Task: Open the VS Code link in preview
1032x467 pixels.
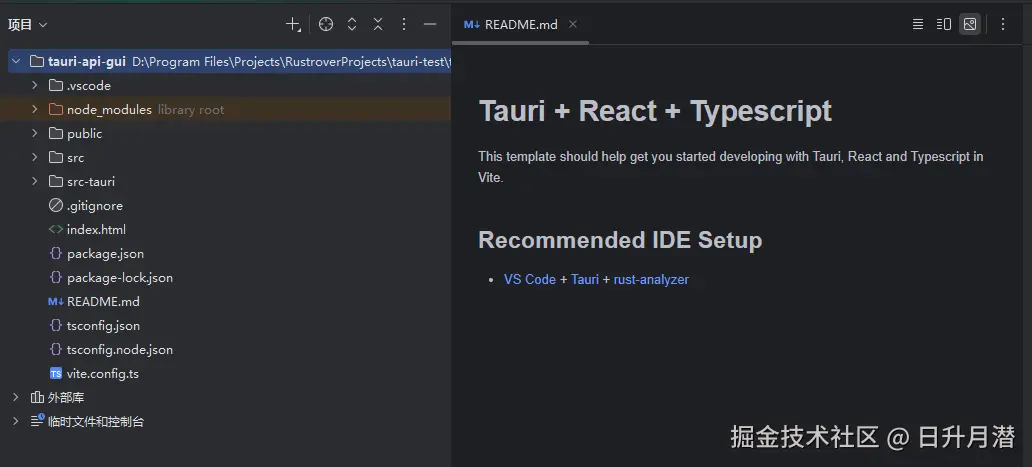Action: 530,280
